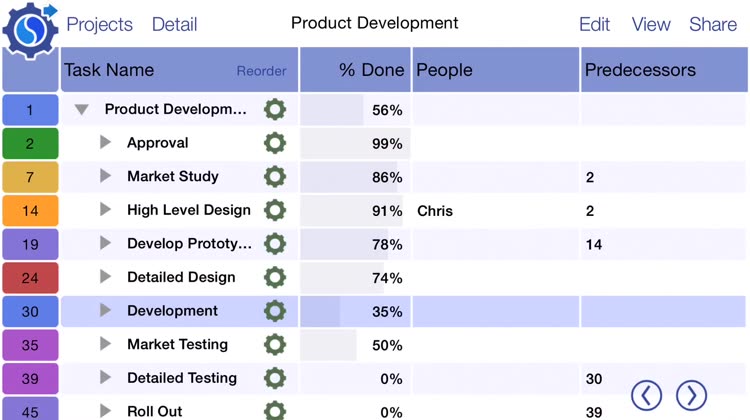Select the red row number 24
Viewport: 750px width, 420px height.
30,278
